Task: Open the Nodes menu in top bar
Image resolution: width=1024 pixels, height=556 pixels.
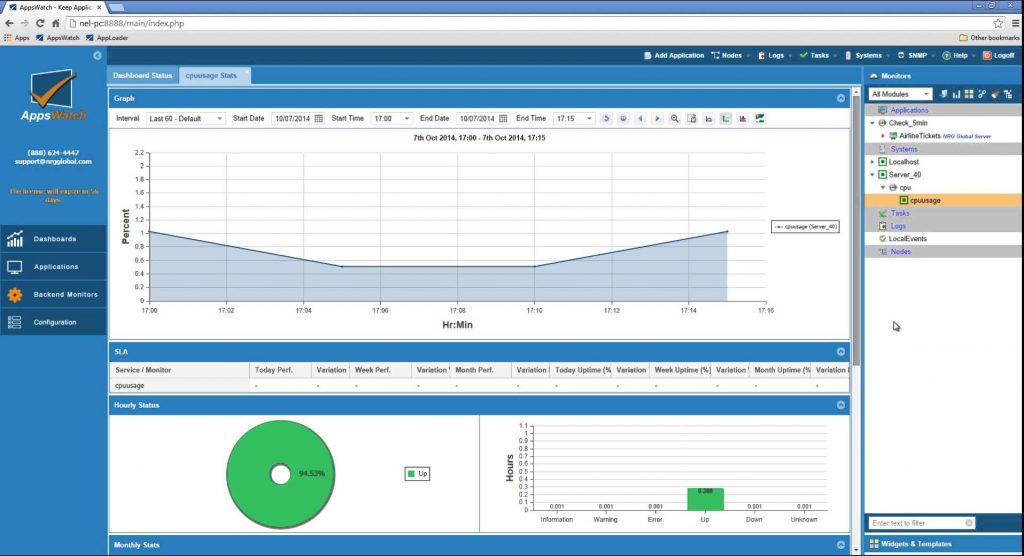Action: (x=730, y=56)
